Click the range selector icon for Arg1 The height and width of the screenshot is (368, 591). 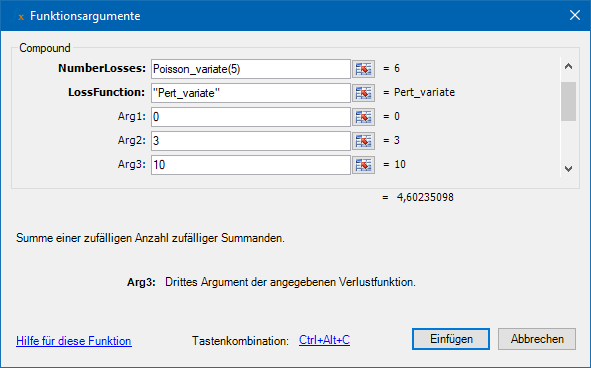click(363, 117)
